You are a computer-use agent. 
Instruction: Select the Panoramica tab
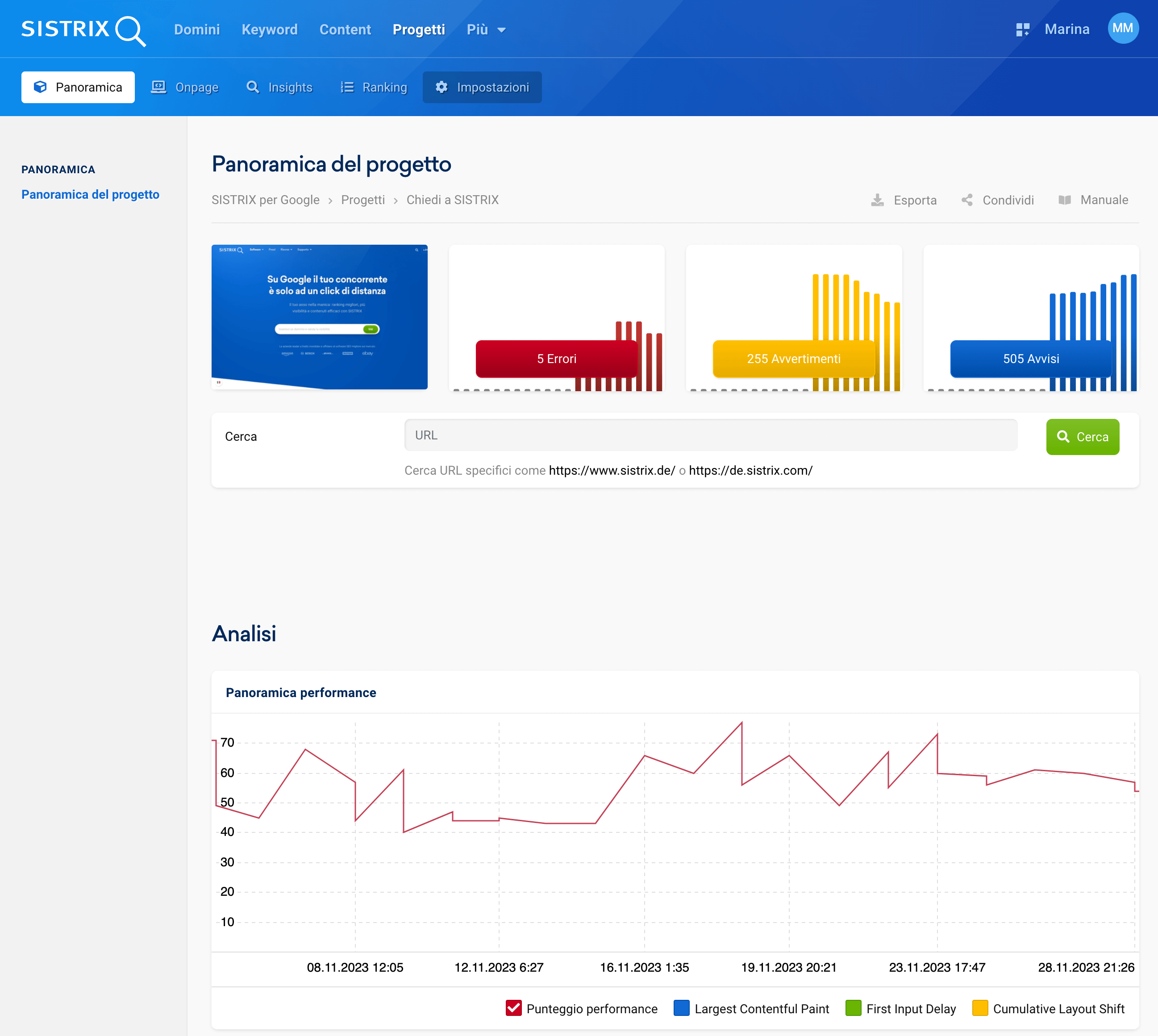coord(78,87)
